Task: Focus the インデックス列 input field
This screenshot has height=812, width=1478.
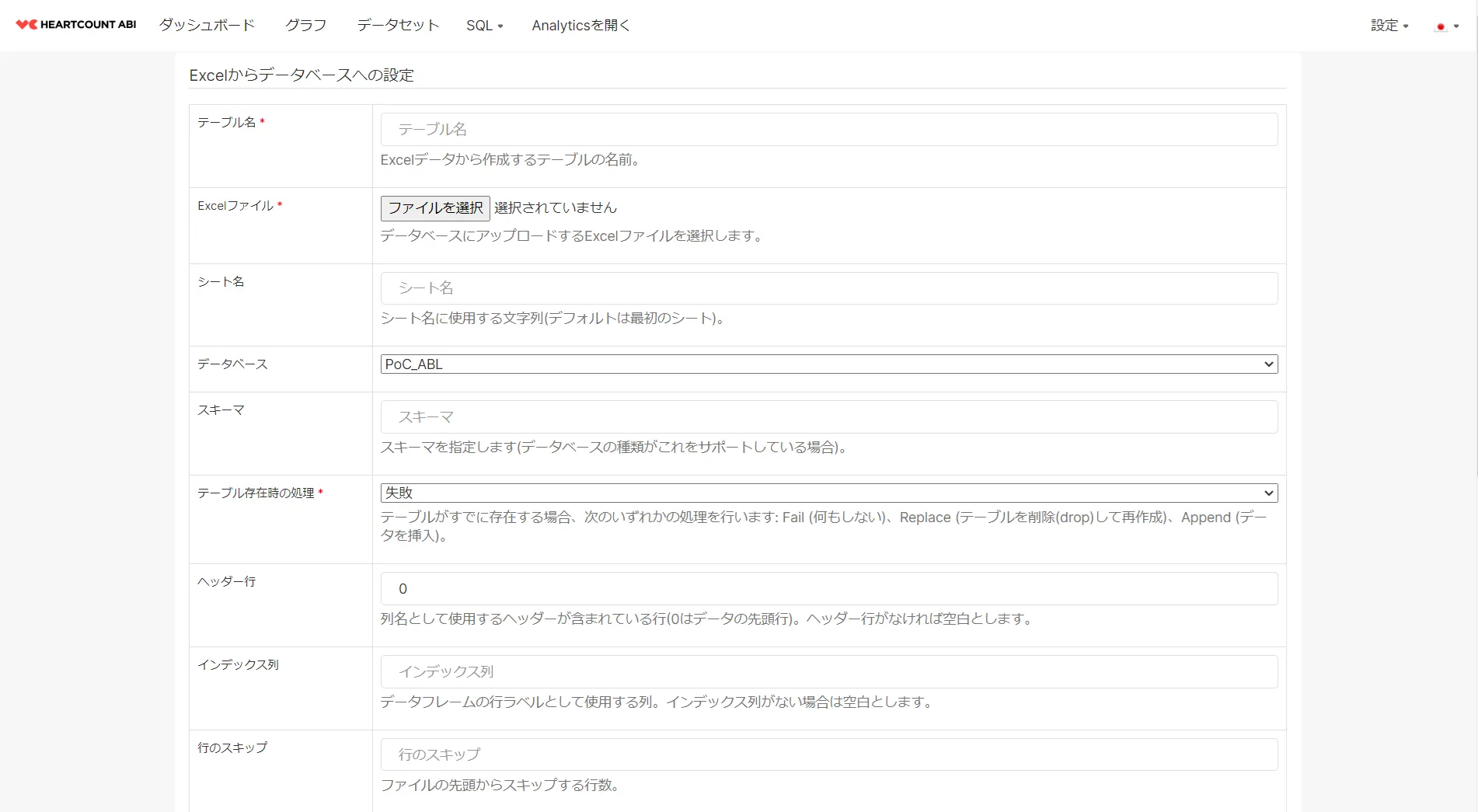Action: click(x=829, y=672)
